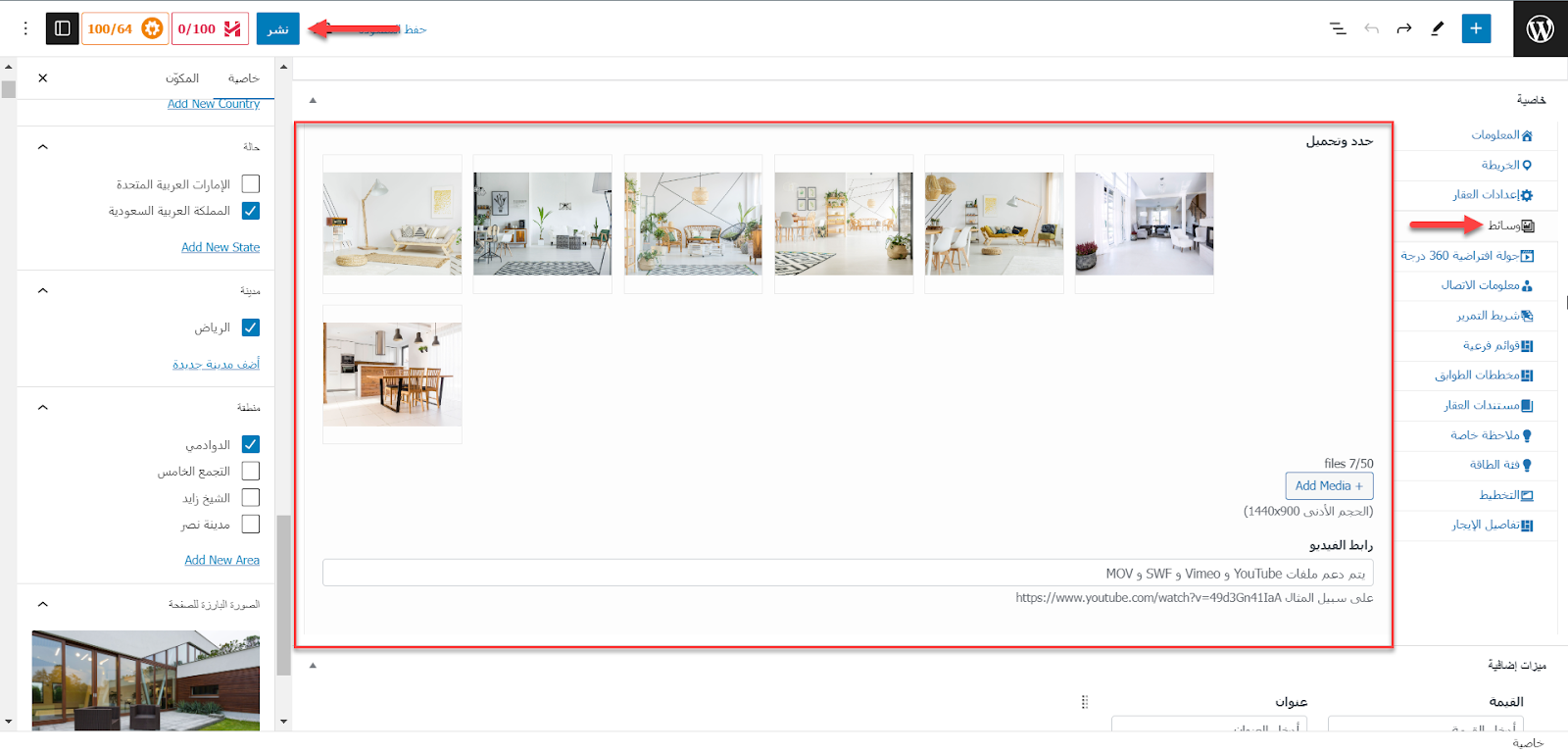Click the Add New Area link
The width and height of the screenshot is (1568, 753).
222,560
